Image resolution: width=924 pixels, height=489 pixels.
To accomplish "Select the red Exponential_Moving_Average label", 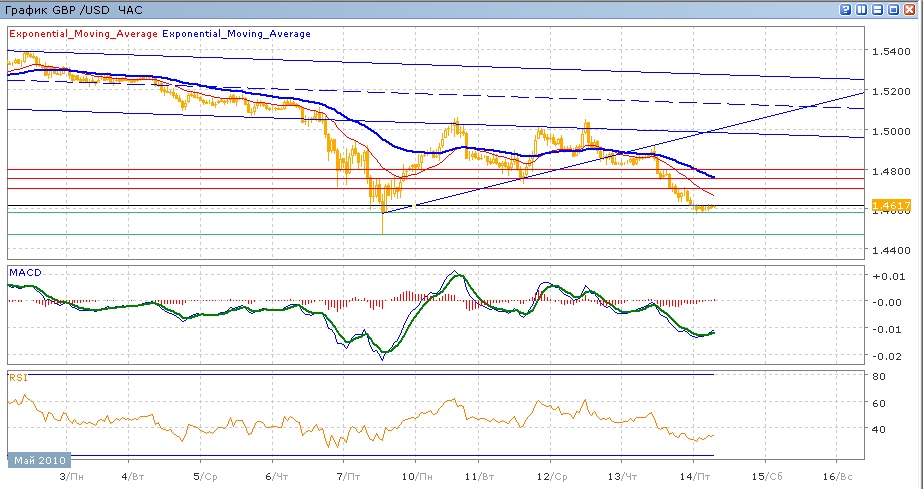I will point(83,34).
